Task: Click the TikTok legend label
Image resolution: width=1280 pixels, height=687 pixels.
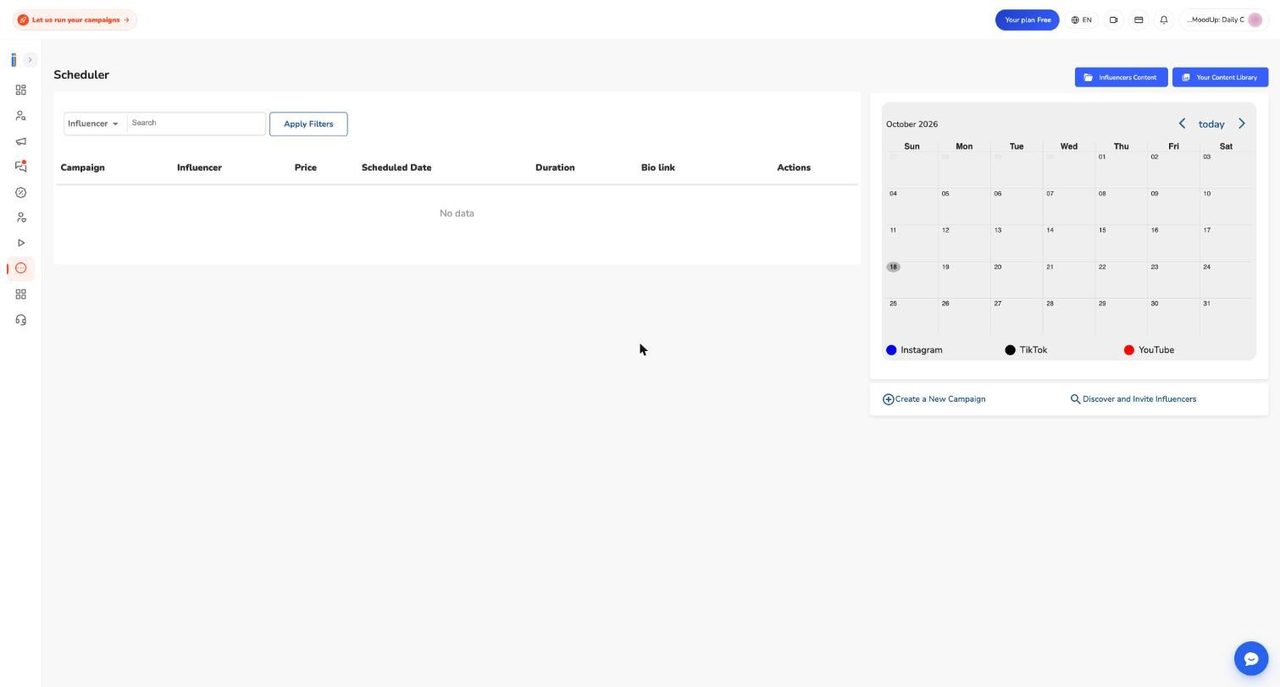Action: click(1033, 350)
